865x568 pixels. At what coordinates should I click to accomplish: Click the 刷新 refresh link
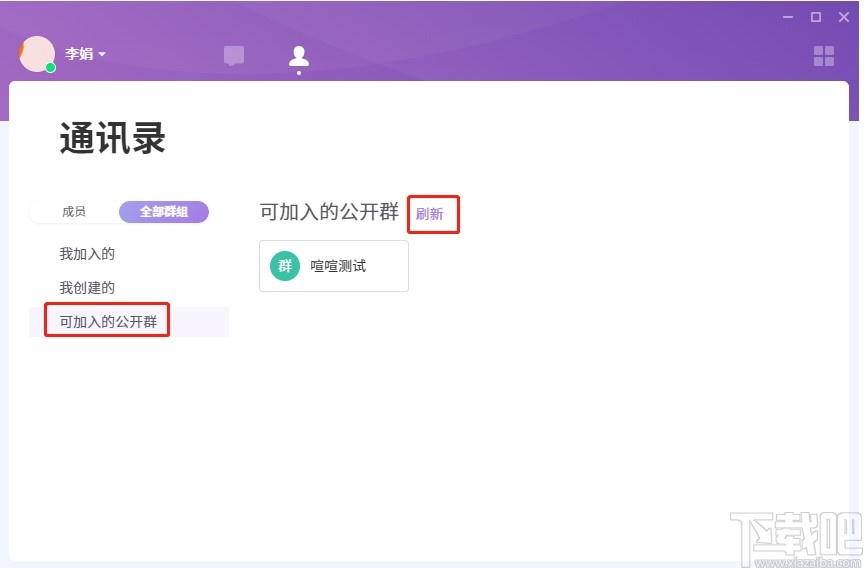pos(430,214)
